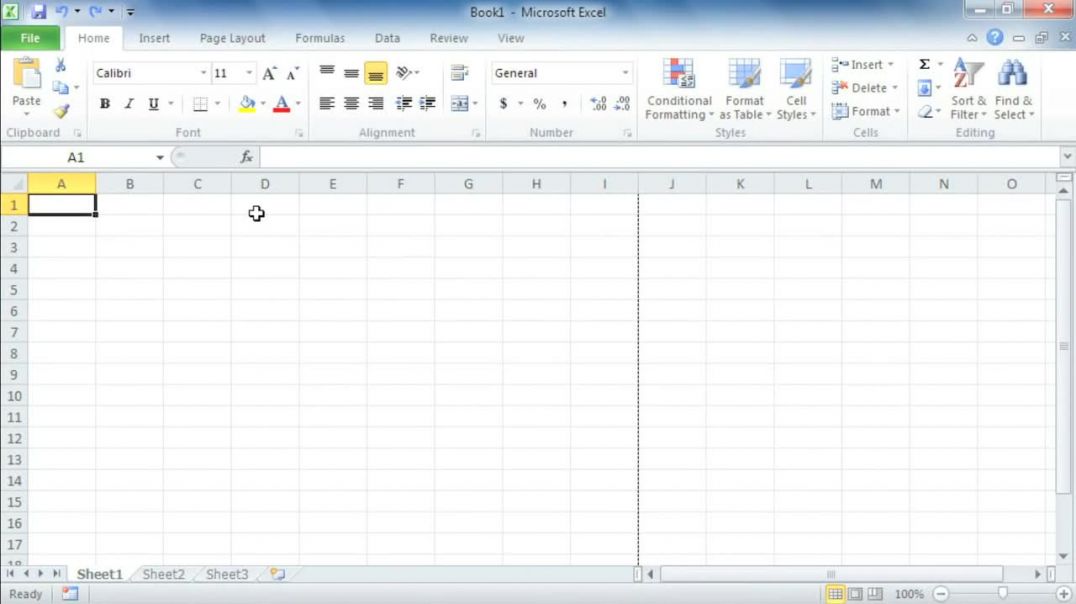Screen dimensions: 1076x604
Task: Click the zoom slider handle
Action: pos(1003,593)
